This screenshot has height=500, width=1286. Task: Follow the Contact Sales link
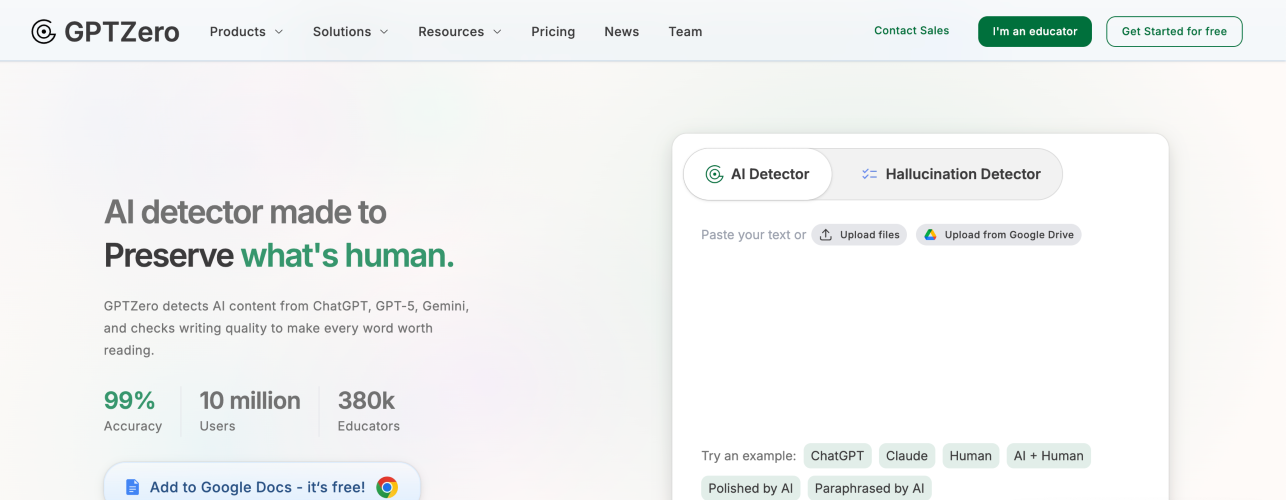click(x=911, y=31)
